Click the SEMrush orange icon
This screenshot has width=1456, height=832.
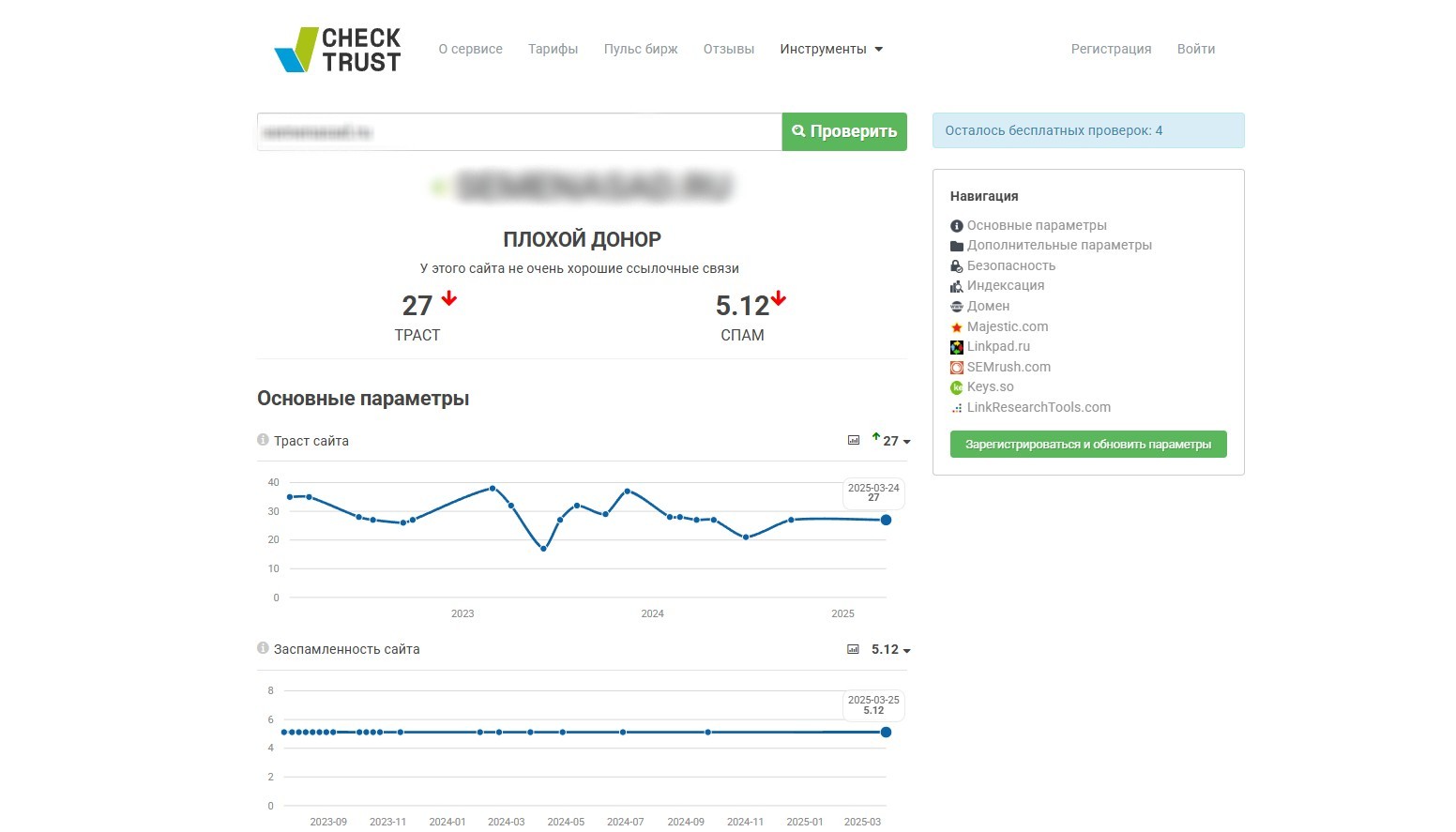[957, 368]
